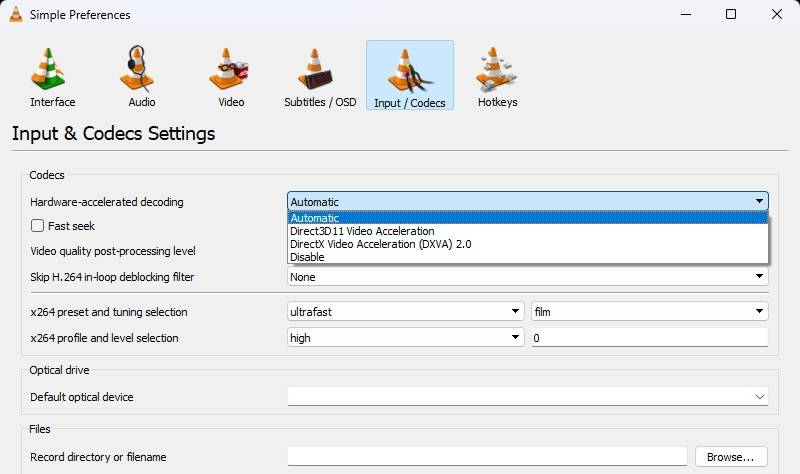Image resolution: width=800 pixels, height=474 pixels.
Task: Click the Record directory or filename field
Action: (x=487, y=457)
